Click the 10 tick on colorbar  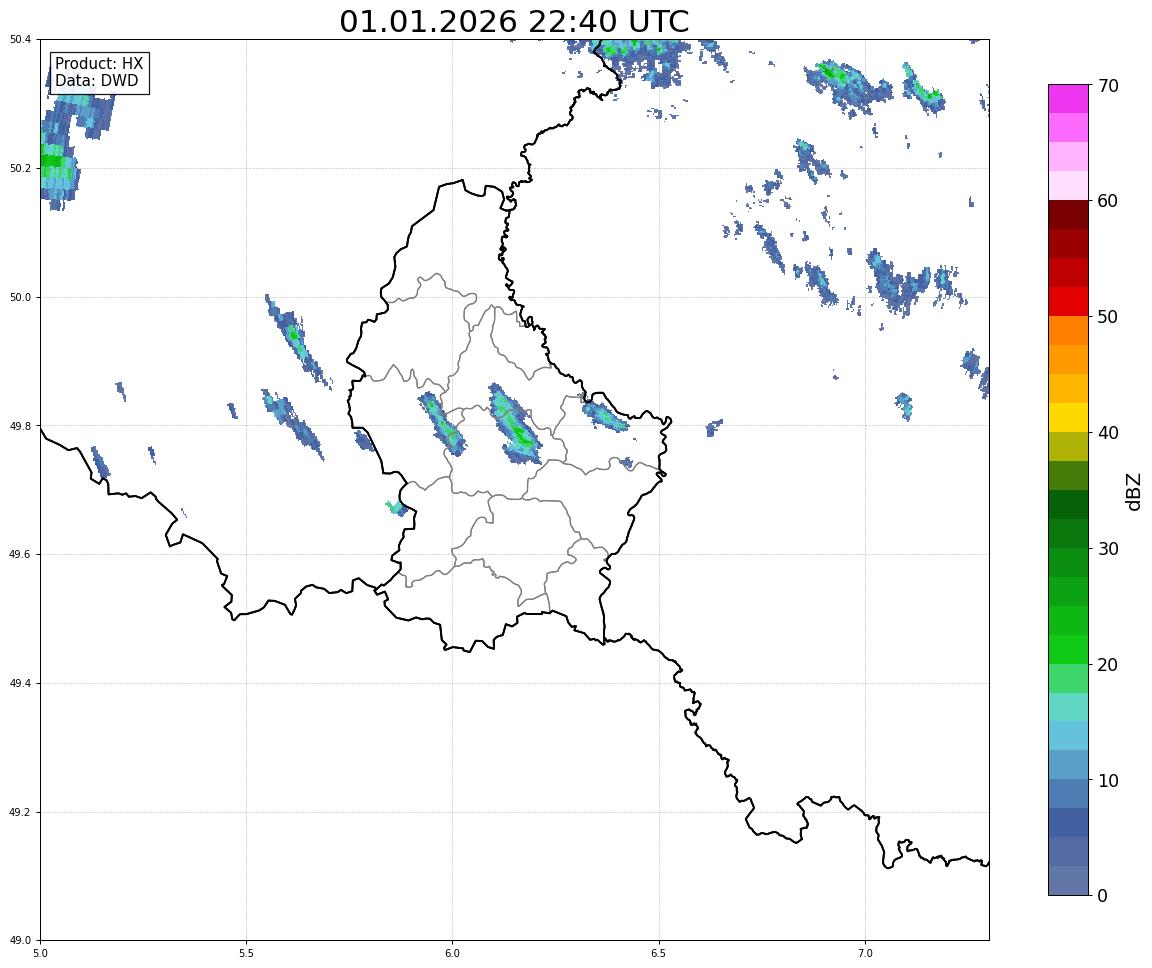[x=1108, y=781]
